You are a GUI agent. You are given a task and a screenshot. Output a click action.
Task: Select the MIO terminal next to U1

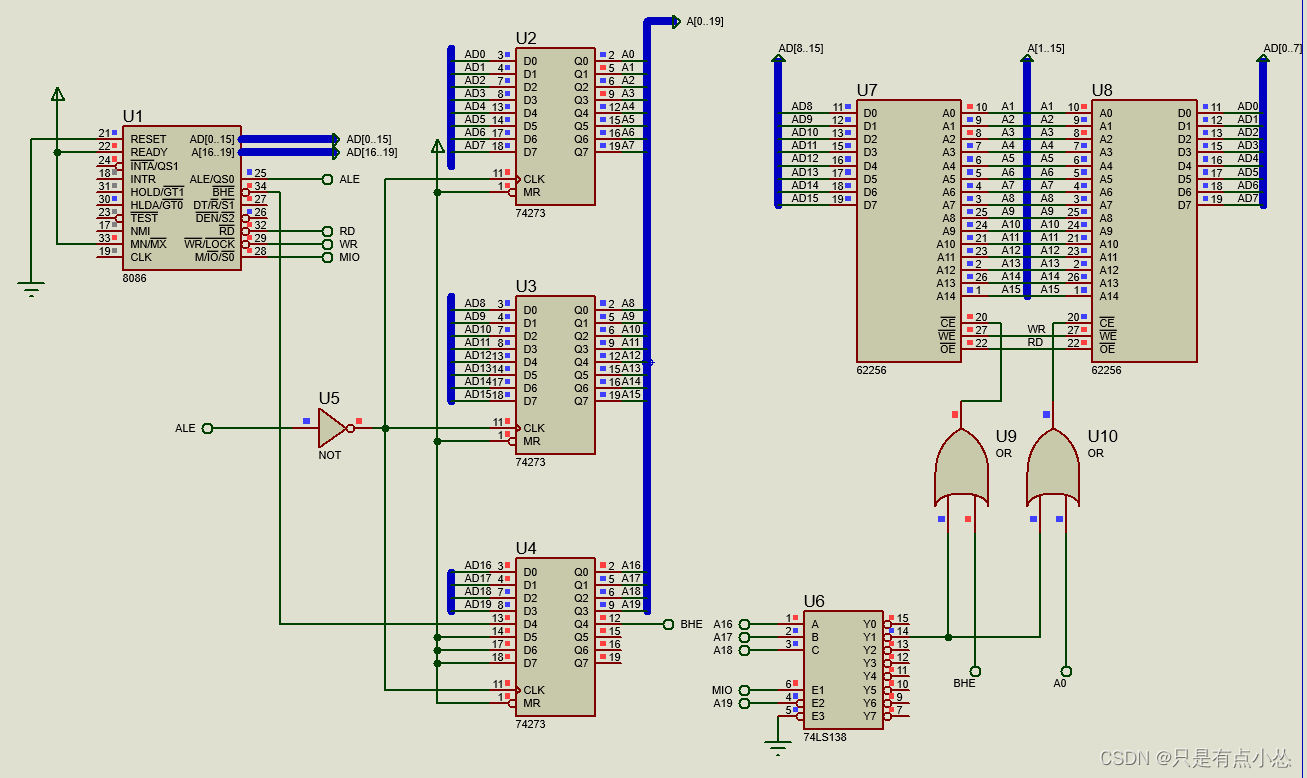[x=327, y=257]
